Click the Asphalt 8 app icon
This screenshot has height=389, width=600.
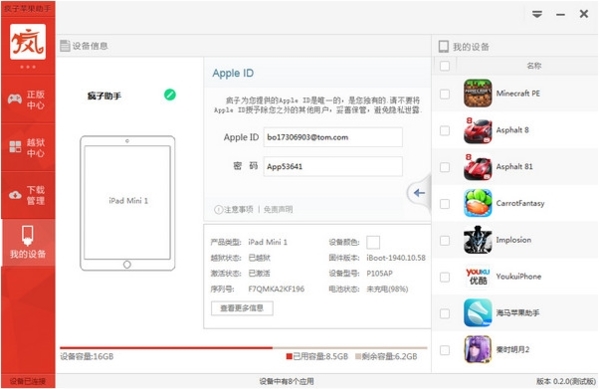(x=478, y=130)
